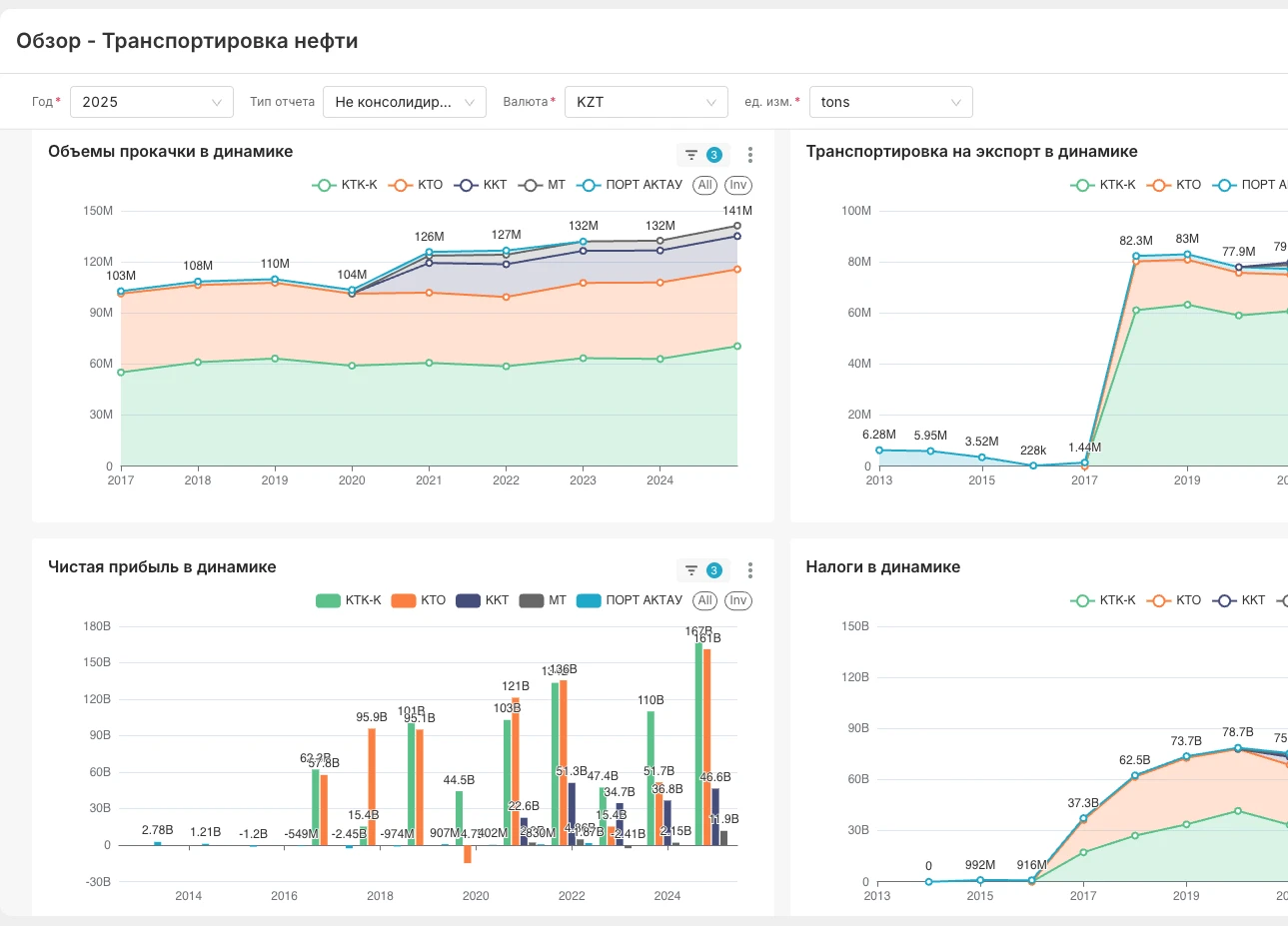Click 78.7B label in Налоги в динамике
Viewport: 1288px width, 926px height.
pos(1237,732)
